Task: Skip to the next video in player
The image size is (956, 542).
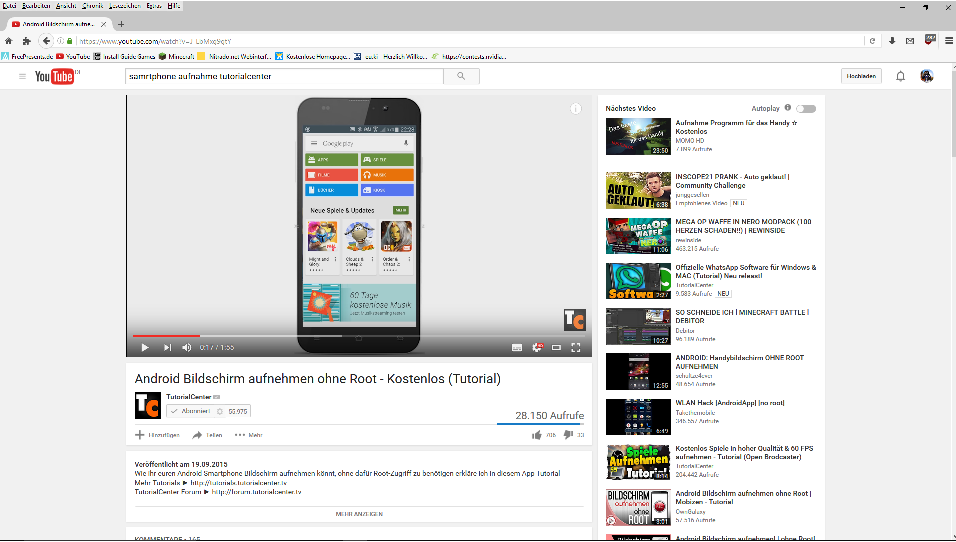Action: tap(167, 348)
